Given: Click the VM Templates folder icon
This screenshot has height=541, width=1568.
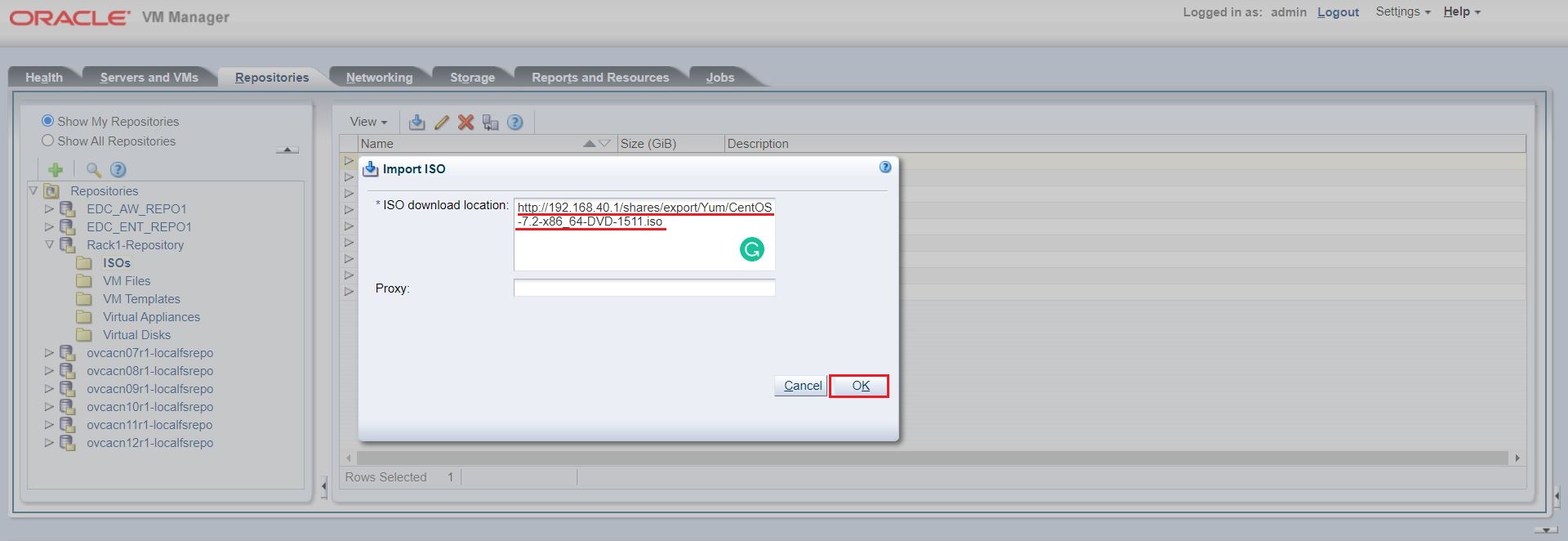Looking at the screenshot, I should click(83, 299).
